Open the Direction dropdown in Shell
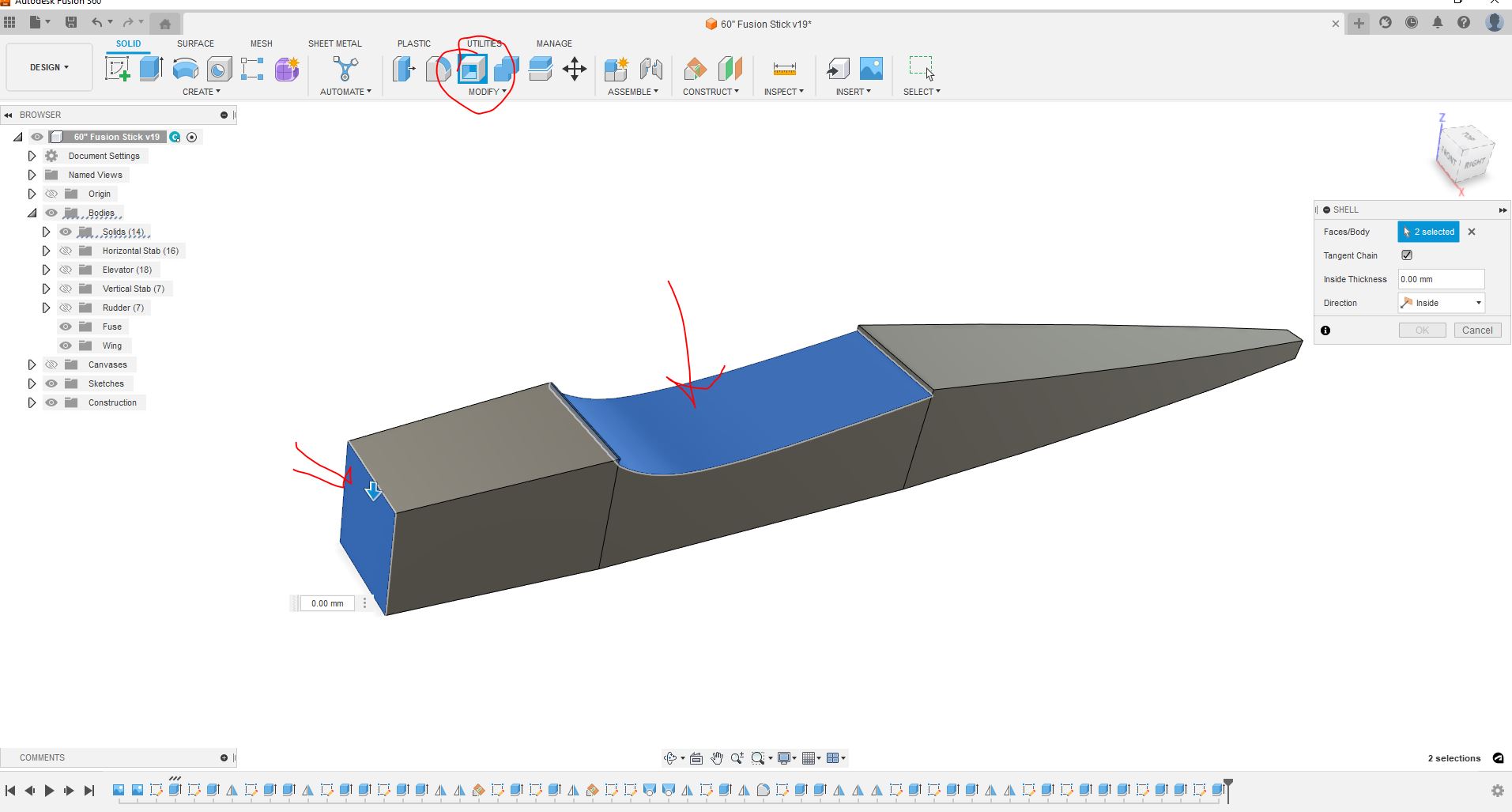Image resolution: width=1512 pixels, height=812 pixels. pyautogui.click(x=1441, y=303)
